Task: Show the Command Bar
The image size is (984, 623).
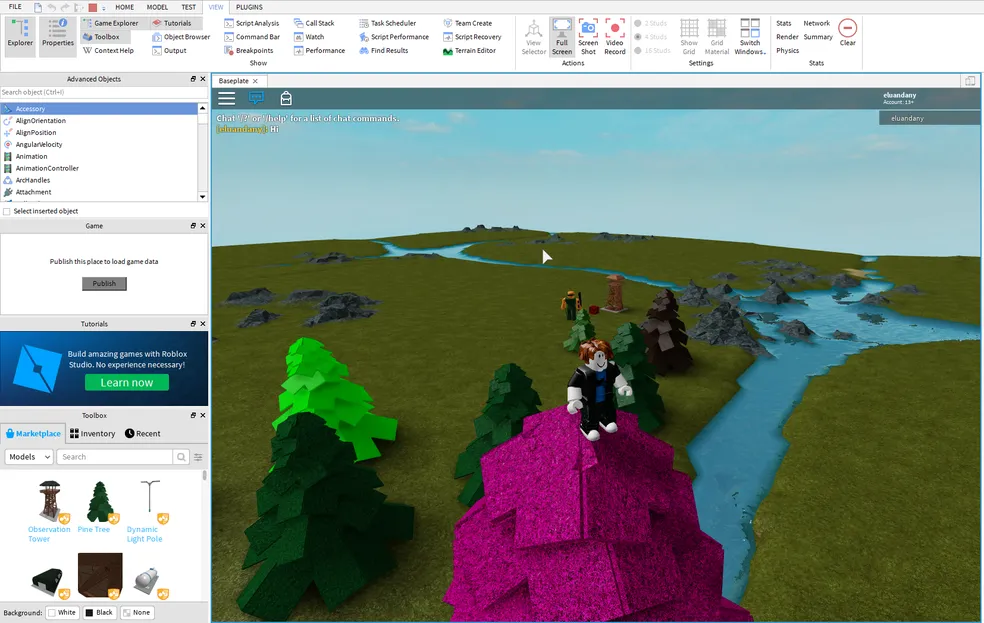Action: pos(252,37)
